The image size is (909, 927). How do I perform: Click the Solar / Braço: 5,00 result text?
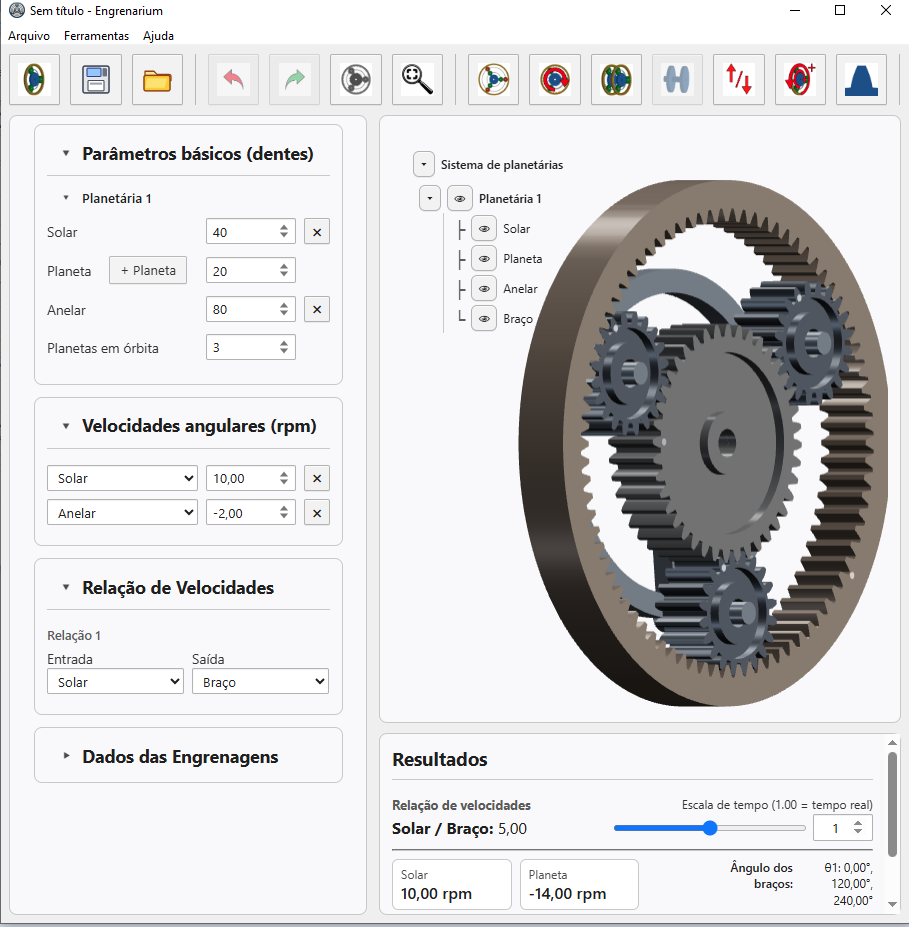click(x=459, y=829)
